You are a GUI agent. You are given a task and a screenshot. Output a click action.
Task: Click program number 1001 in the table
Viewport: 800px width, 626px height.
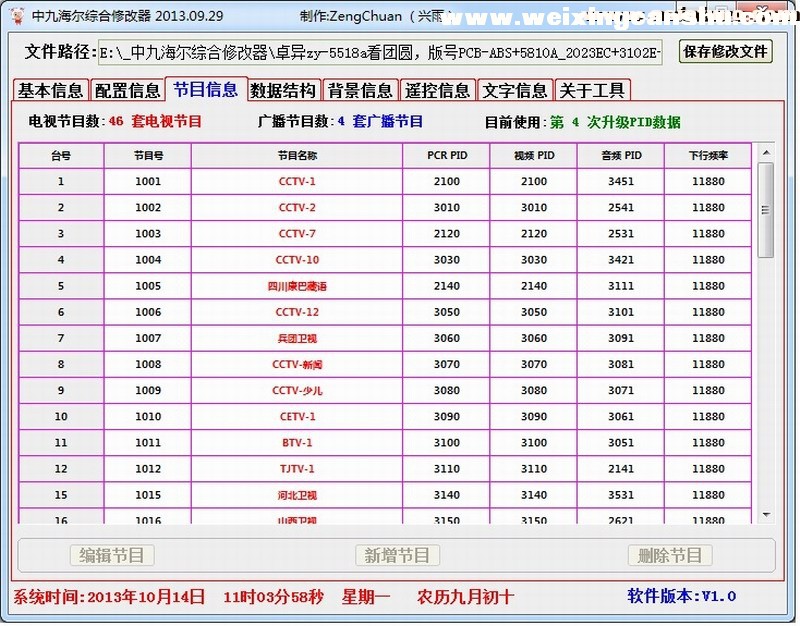(148, 182)
